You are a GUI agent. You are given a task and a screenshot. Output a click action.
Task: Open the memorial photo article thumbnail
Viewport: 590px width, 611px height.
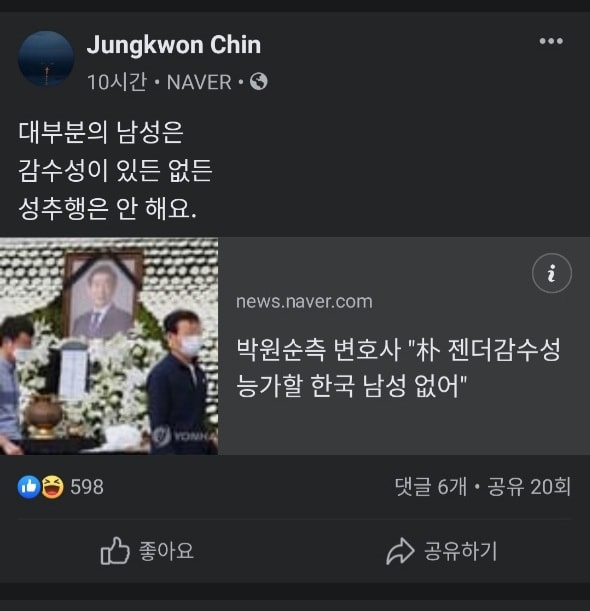pyautogui.click(x=109, y=346)
